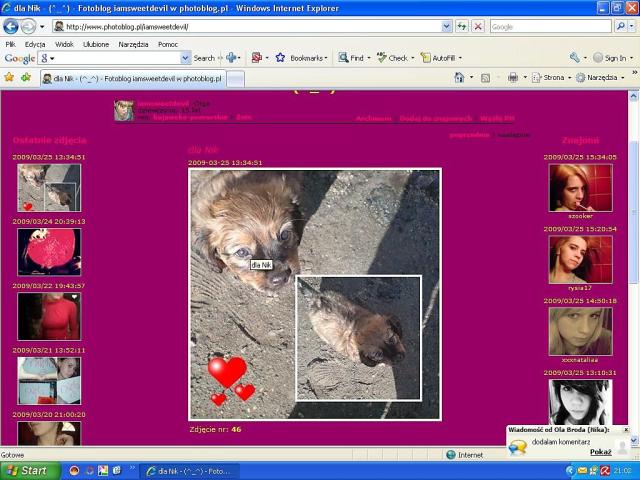
Task: Click the Google search box at top right
Action: click(x=550, y=27)
